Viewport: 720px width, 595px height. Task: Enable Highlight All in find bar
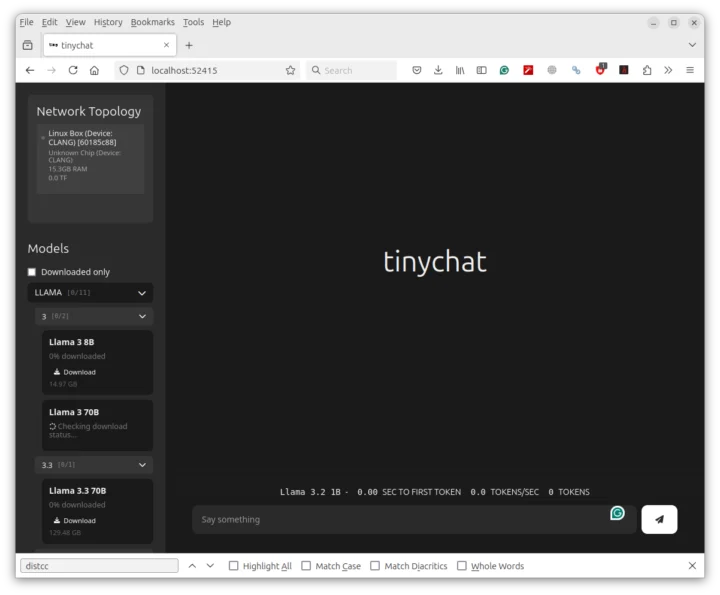[233, 566]
